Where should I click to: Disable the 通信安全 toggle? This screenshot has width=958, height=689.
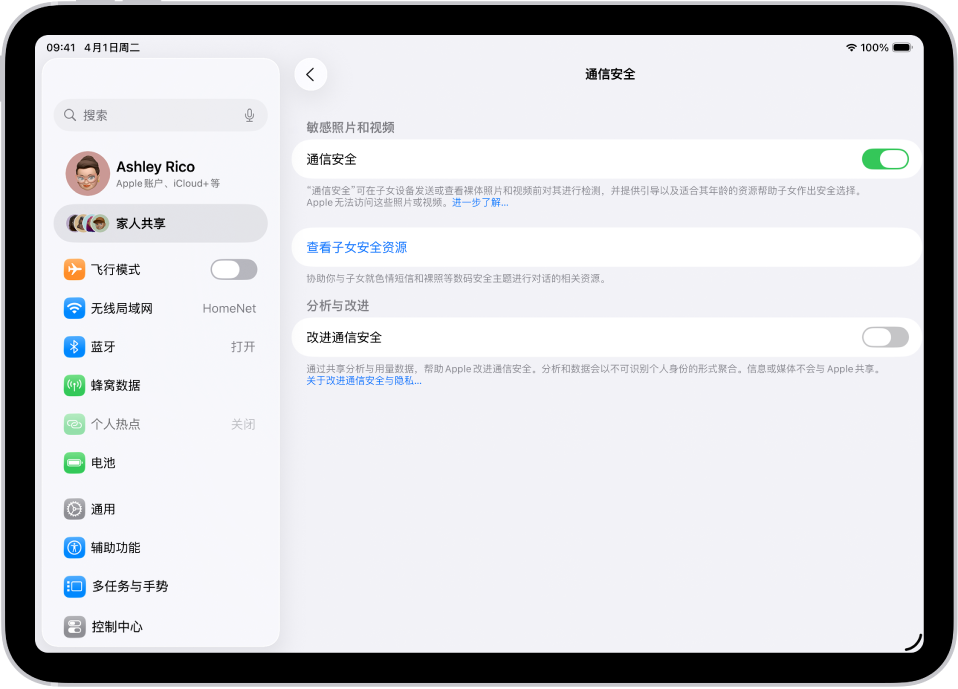(885, 158)
